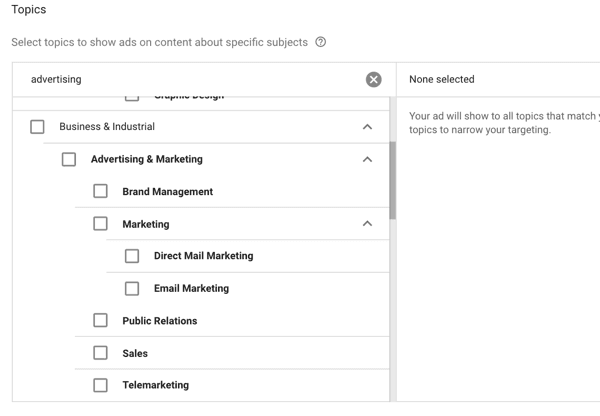Clear the advertising search text
The height and width of the screenshot is (416, 600).
pos(373,79)
